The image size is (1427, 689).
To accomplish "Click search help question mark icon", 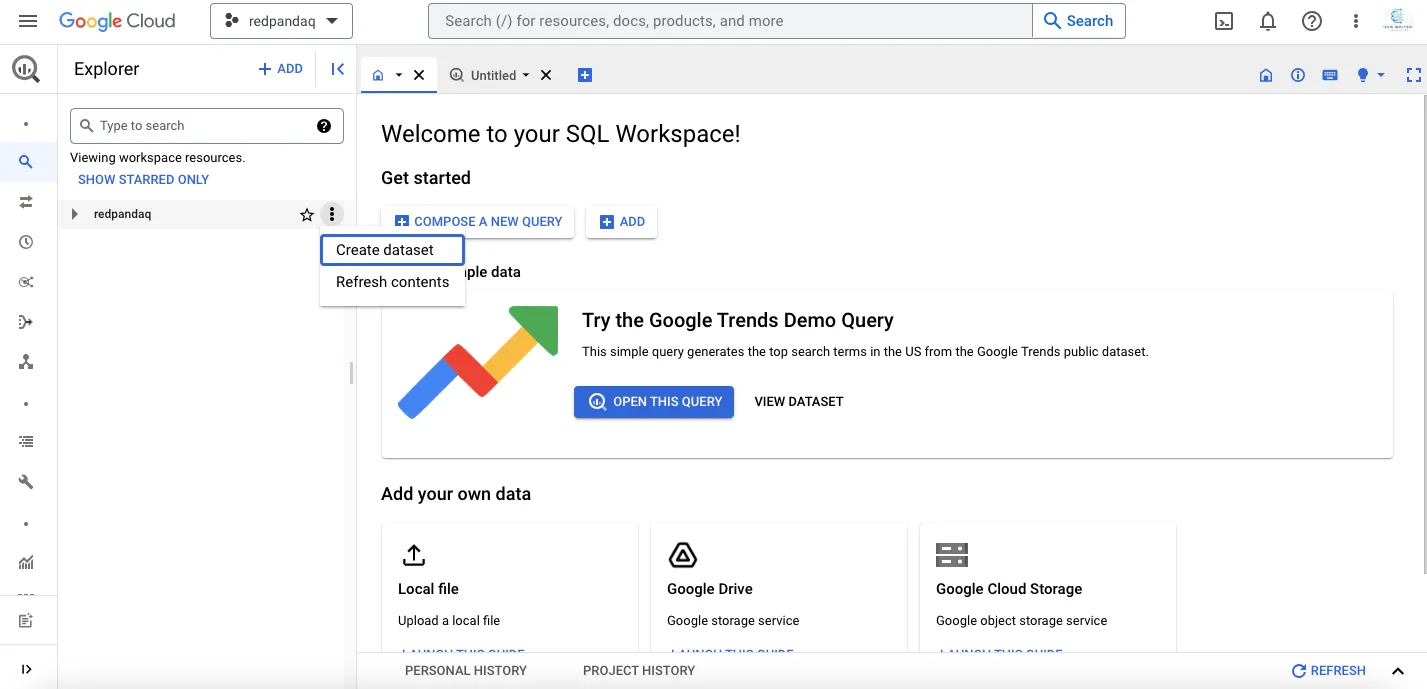I will tap(324, 126).
